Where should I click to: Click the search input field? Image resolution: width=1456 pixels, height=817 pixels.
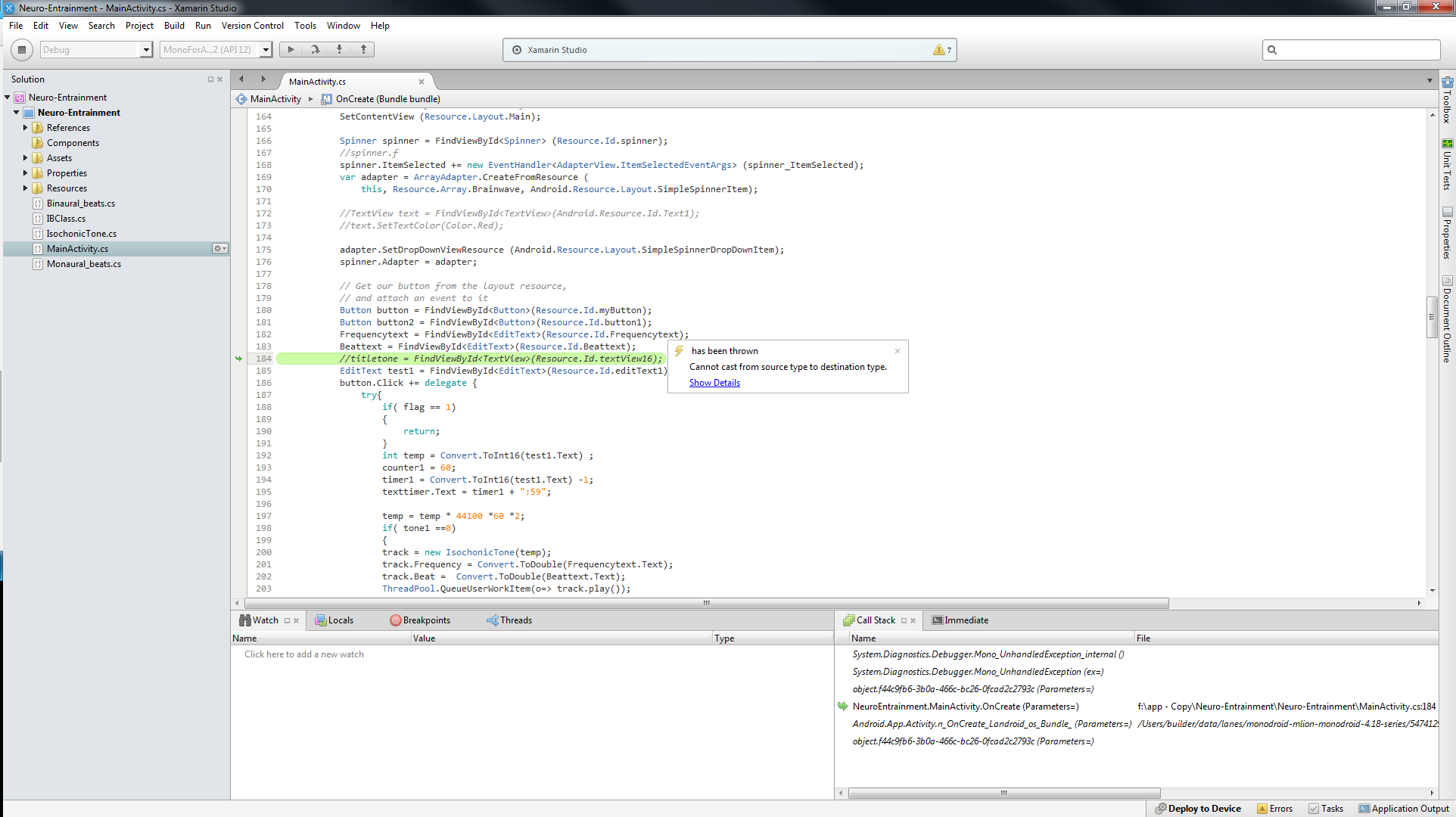pyautogui.click(x=1352, y=50)
